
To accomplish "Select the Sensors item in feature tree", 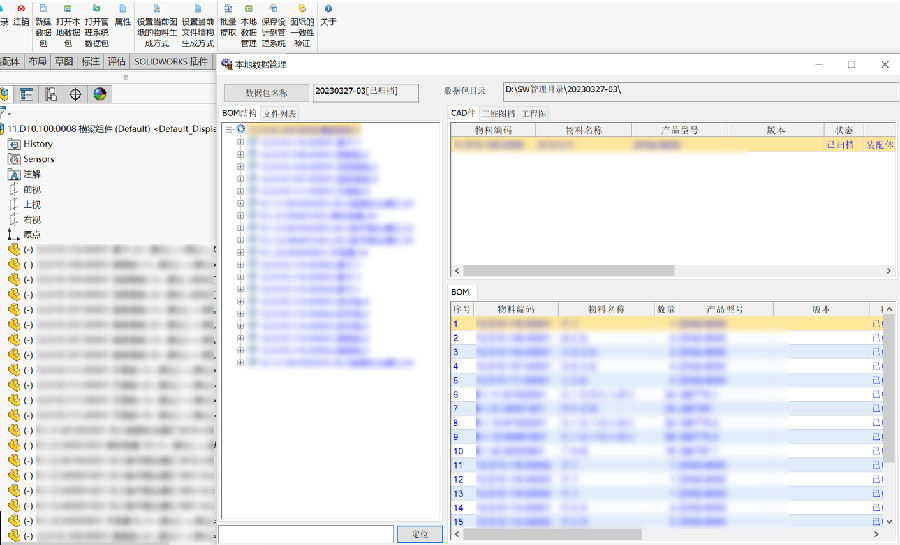I will 38,159.
